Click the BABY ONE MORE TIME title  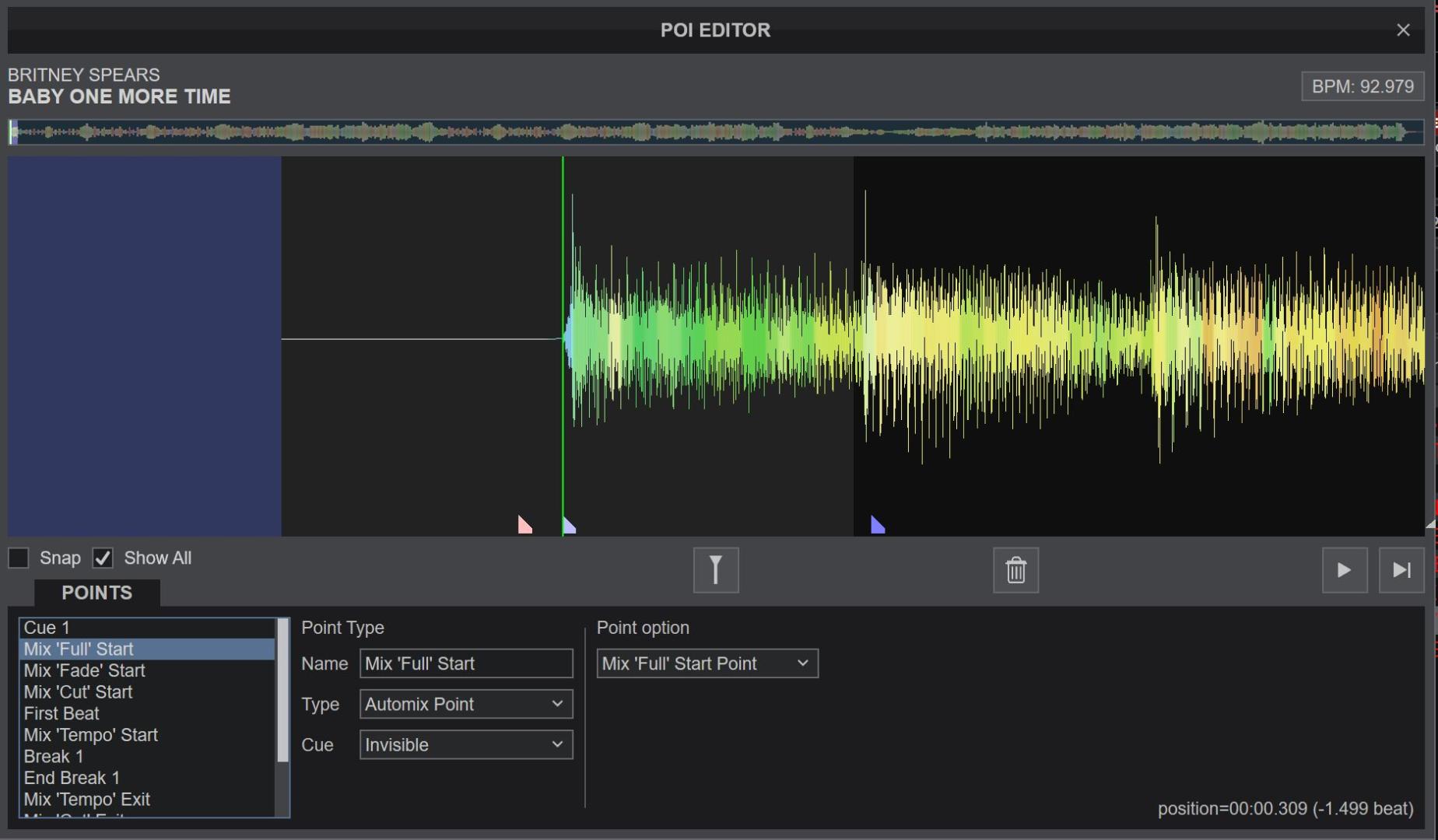pyautogui.click(x=119, y=96)
